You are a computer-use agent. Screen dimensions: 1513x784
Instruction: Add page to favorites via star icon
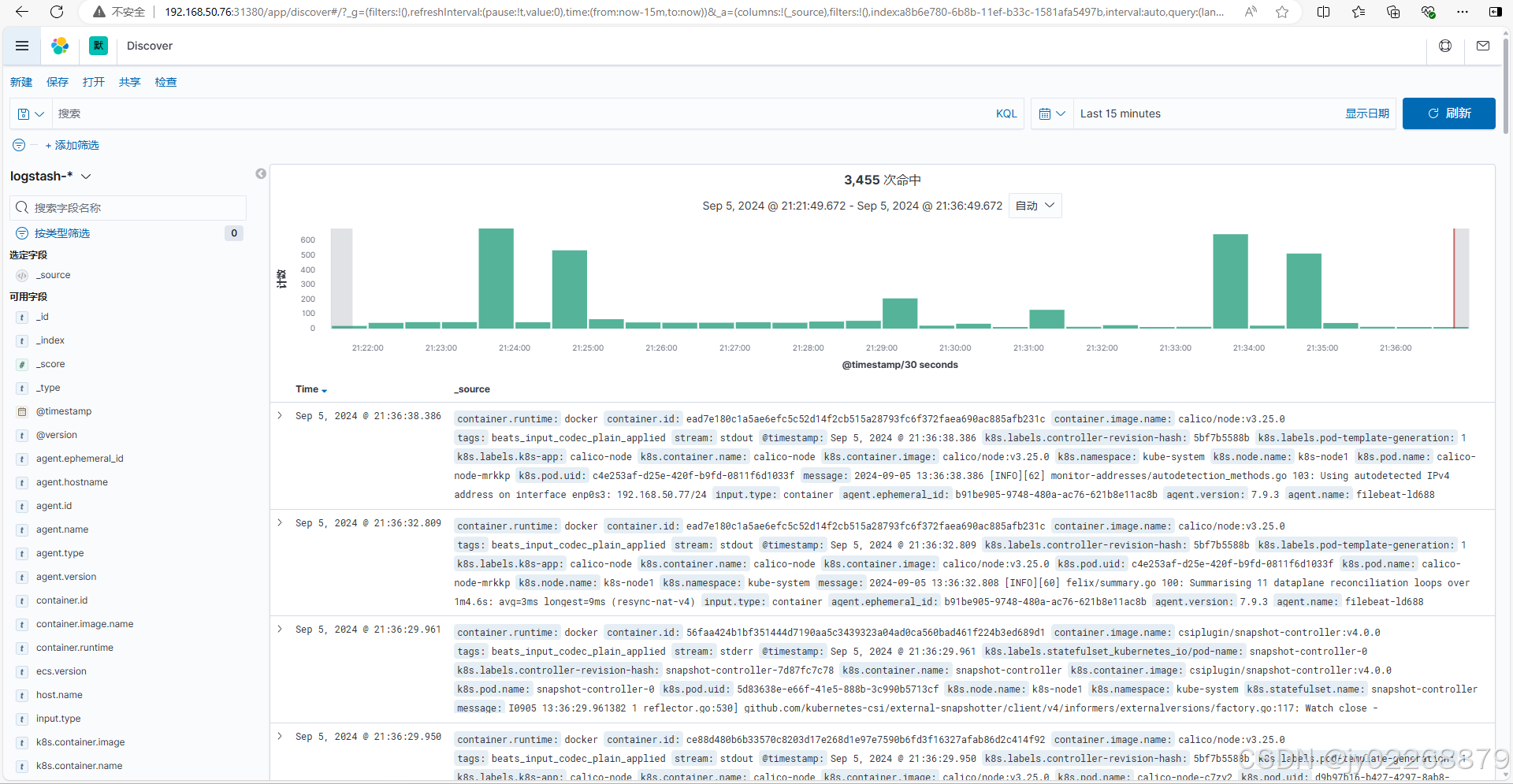pos(1282,12)
